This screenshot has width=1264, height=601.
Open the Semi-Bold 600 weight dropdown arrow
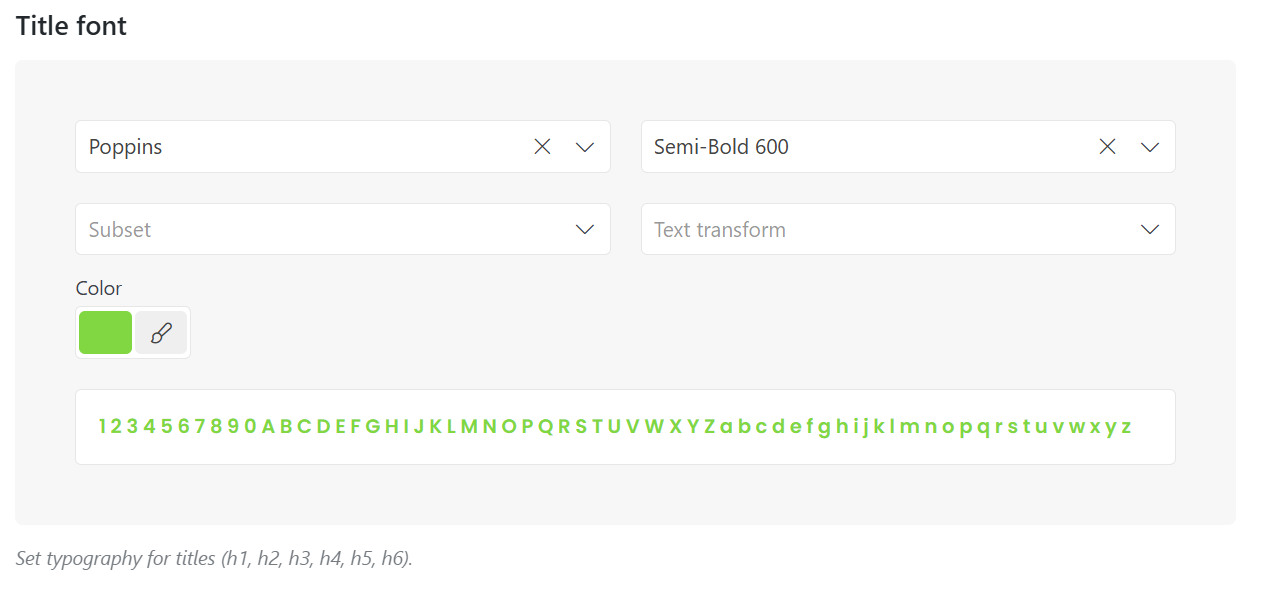point(1150,147)
